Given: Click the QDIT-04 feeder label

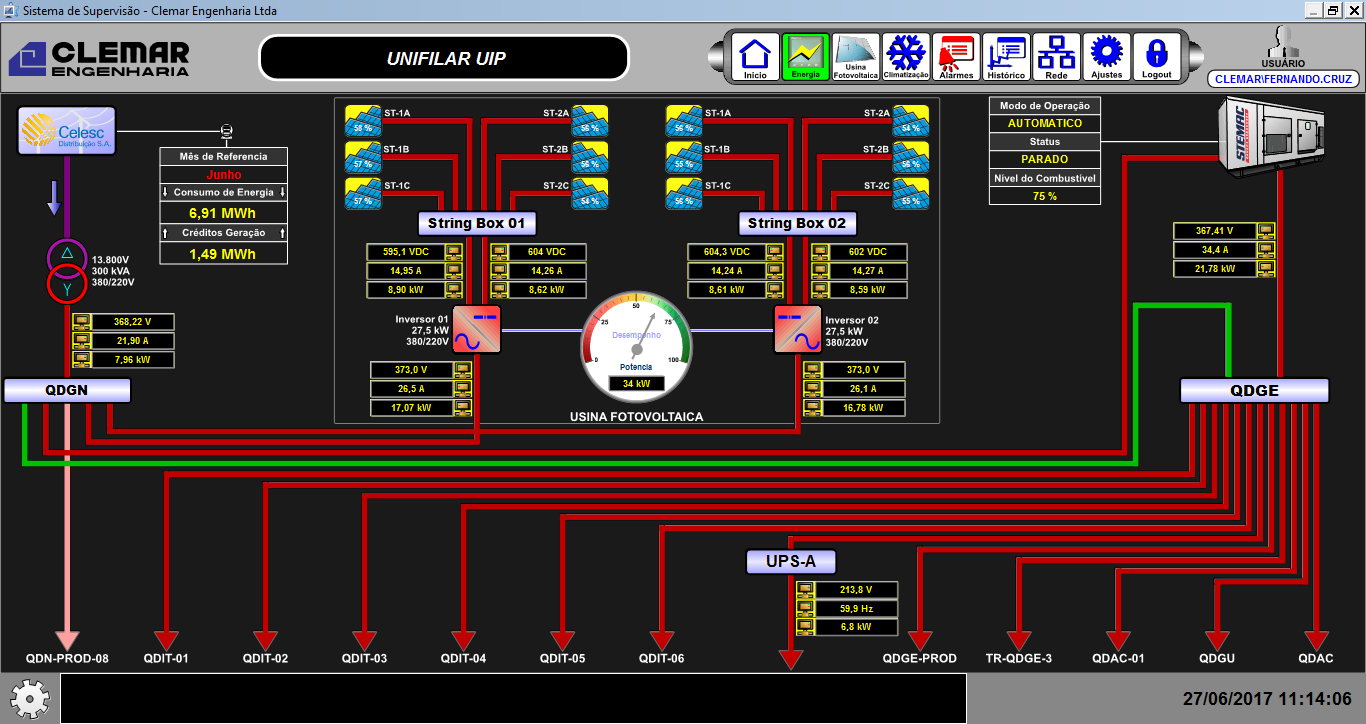Looking at the screenshot, I should tap(463, 659).
